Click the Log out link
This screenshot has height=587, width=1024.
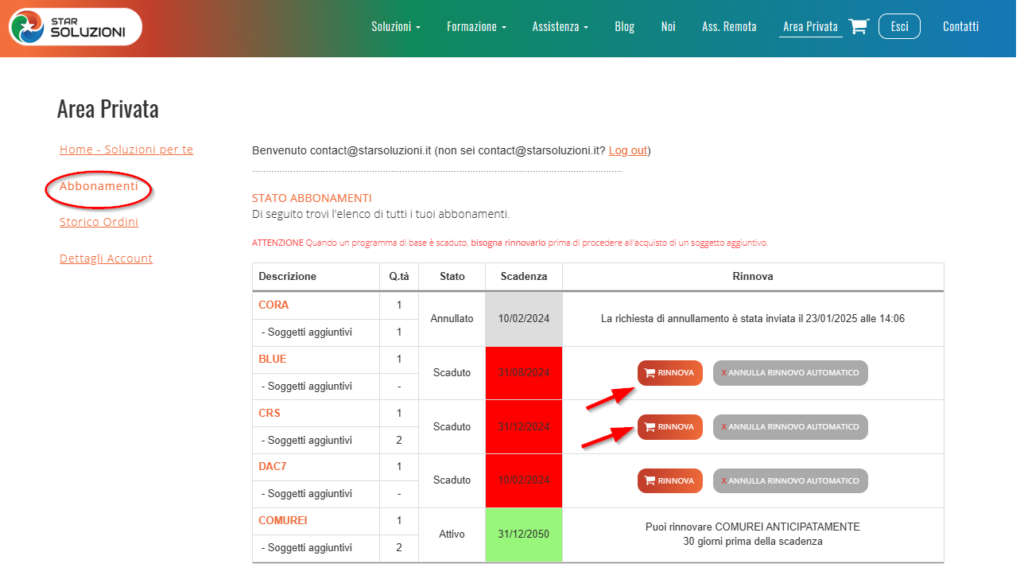pos(628,151)
